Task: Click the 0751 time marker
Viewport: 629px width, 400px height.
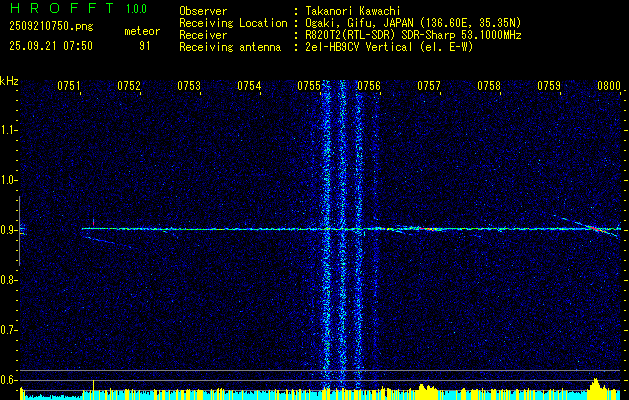Action: (x=69, y=87)
